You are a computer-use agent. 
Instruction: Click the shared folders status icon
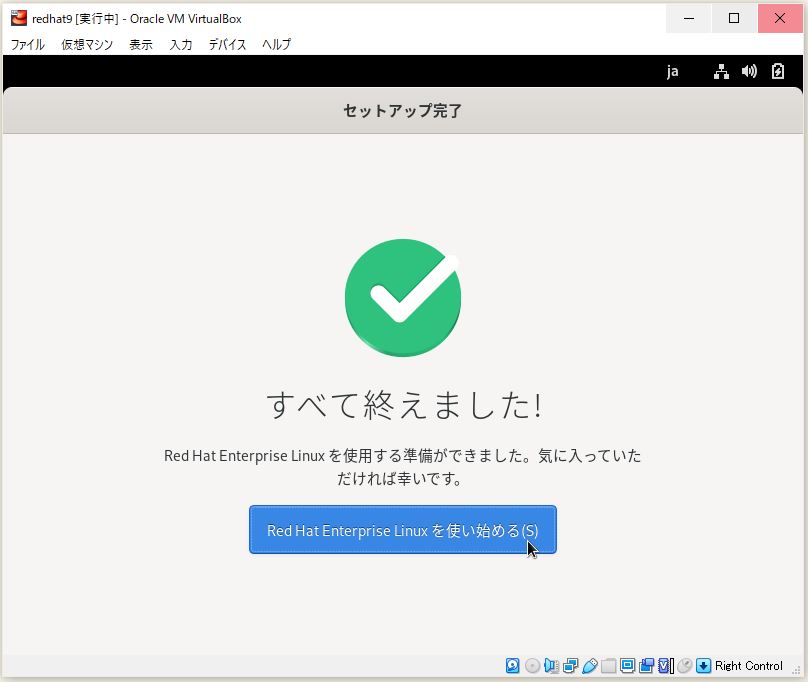point(609,666)
